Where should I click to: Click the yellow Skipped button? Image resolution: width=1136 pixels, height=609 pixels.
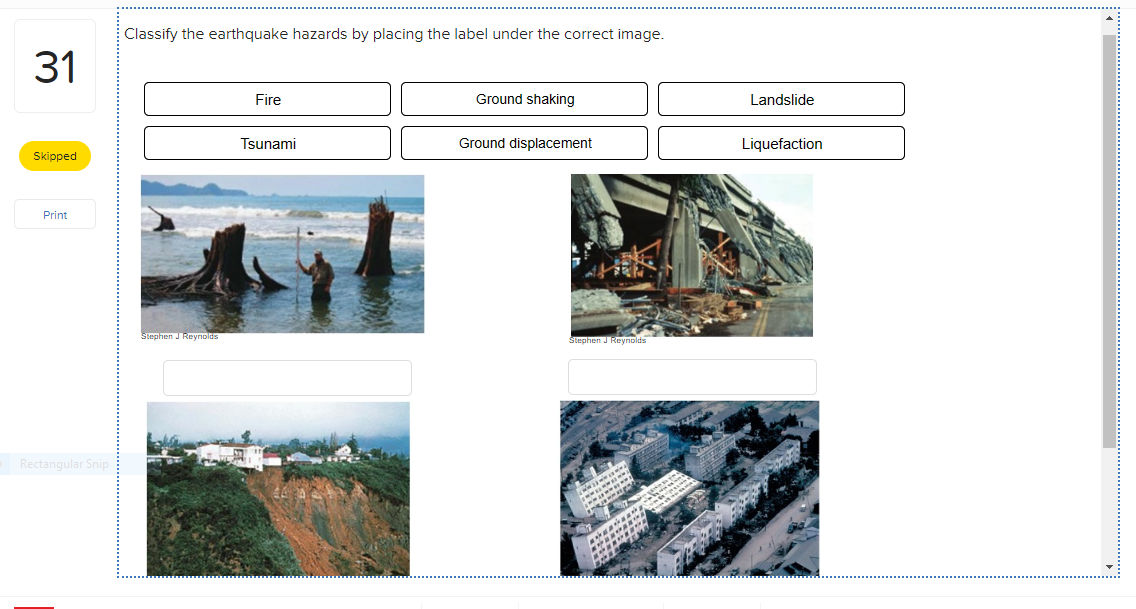tap(54, 156)
